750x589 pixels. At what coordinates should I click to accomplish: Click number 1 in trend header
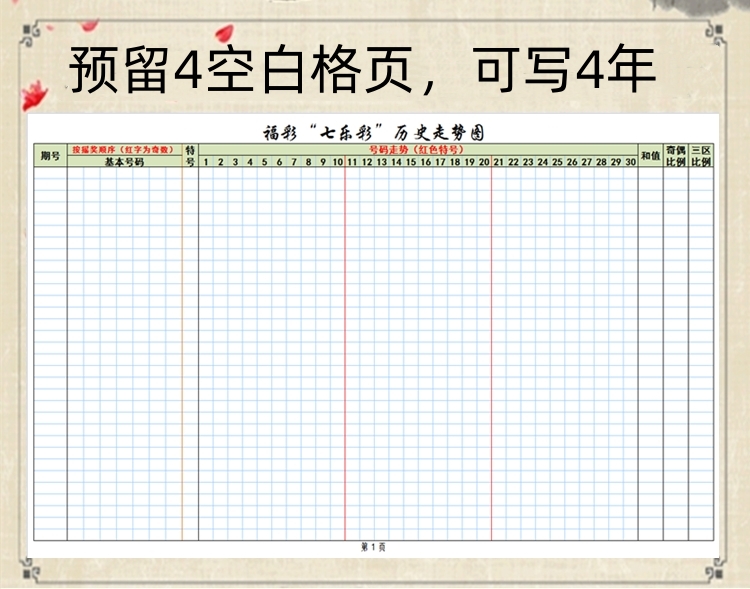coord(206,162)
